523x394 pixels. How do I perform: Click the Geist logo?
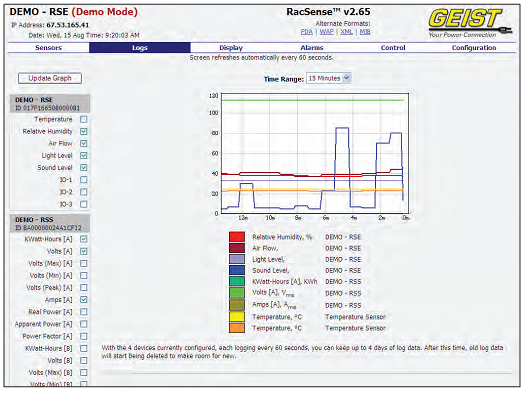(470, 23)
